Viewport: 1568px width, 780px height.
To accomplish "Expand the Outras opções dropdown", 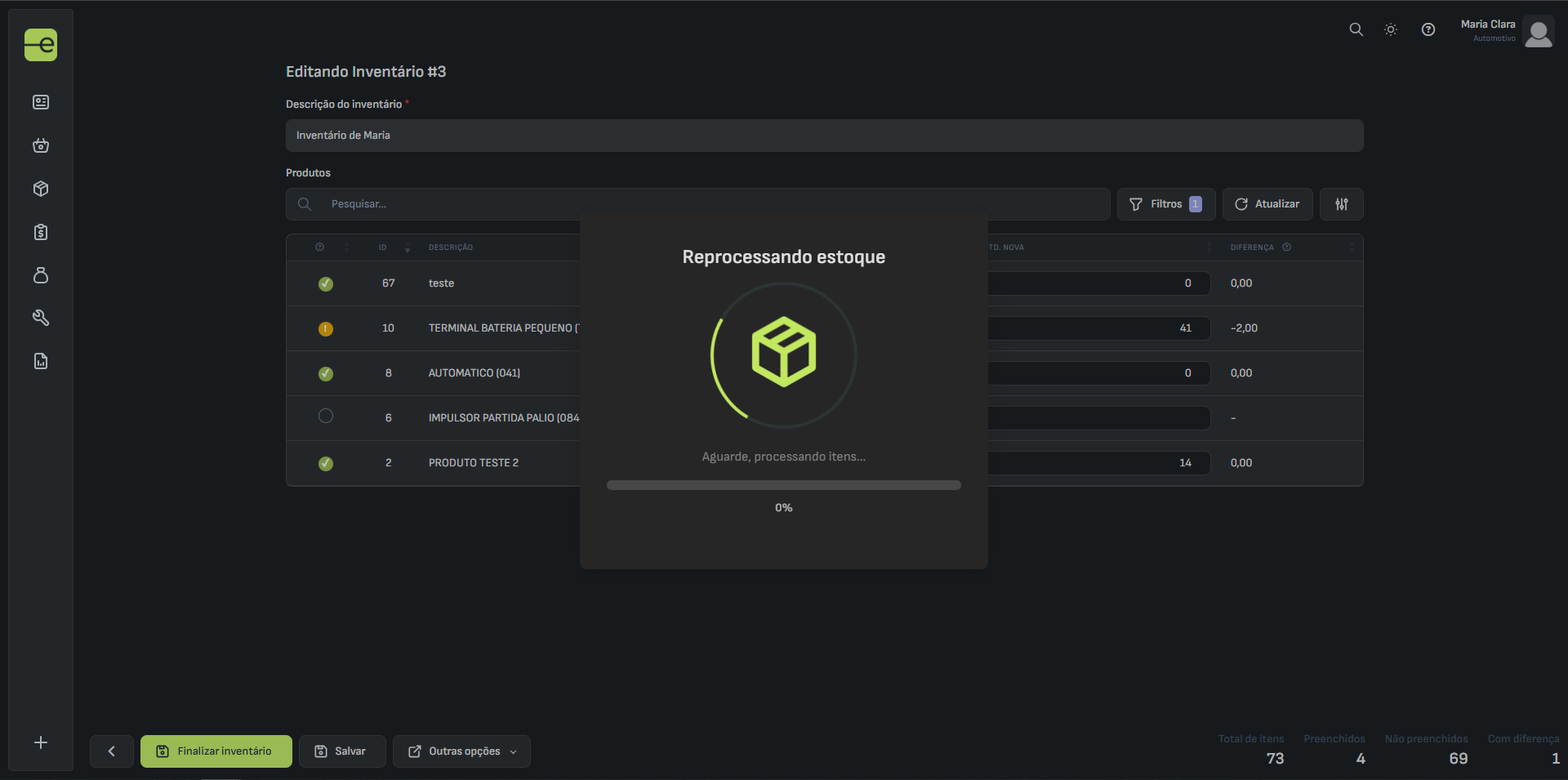I will pyautogui.click(x=461, y=751).
